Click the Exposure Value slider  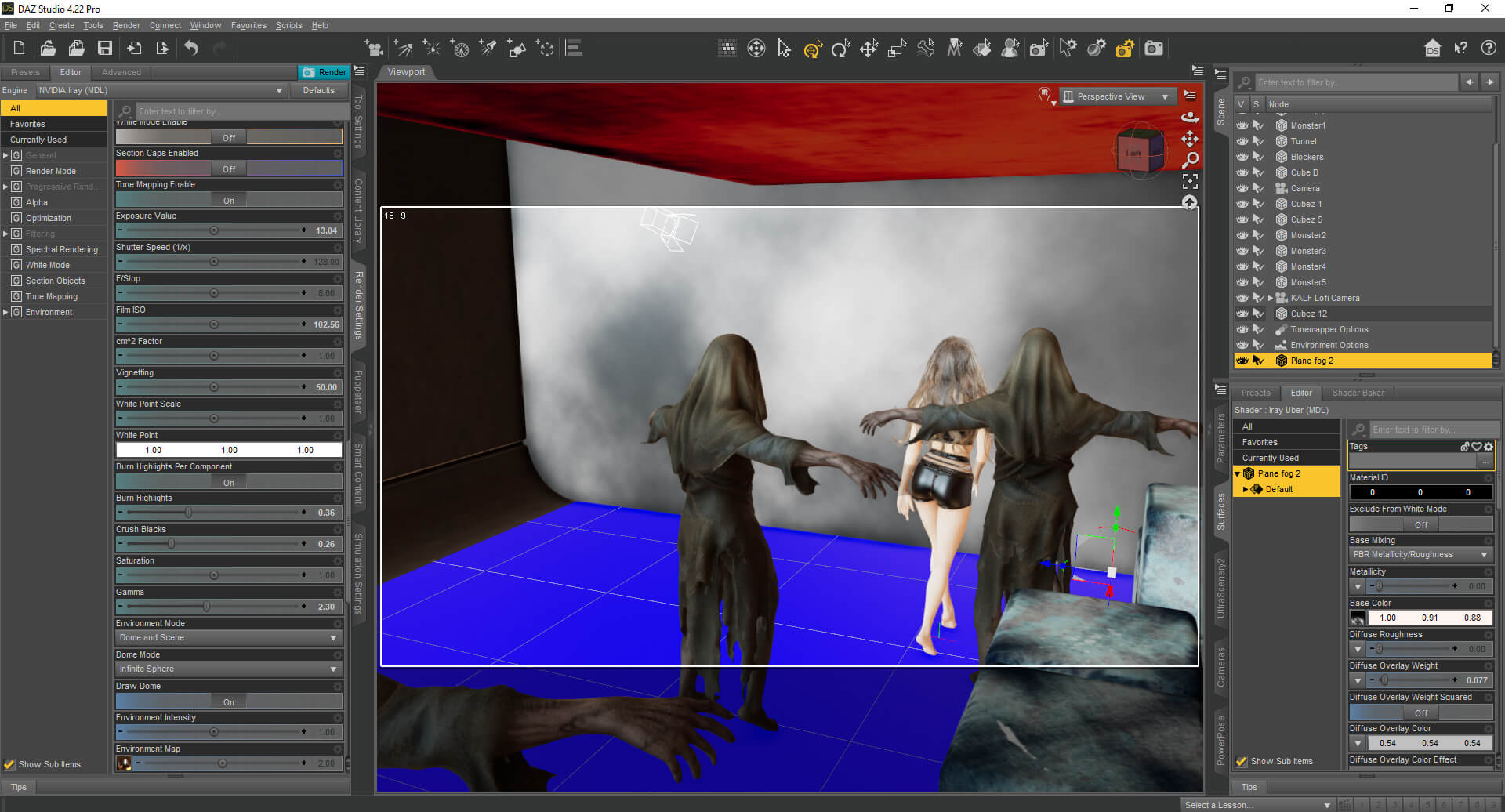213,230
